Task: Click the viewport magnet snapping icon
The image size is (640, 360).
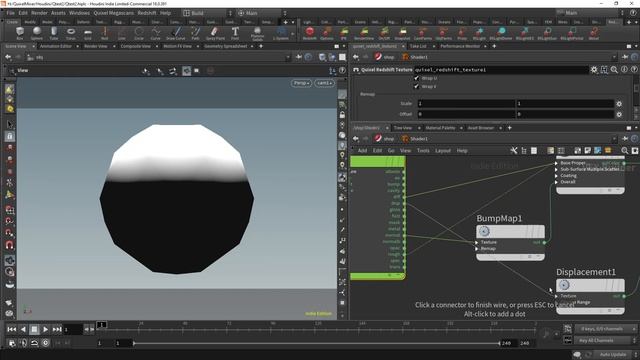Action: click(x=10, y=245)
